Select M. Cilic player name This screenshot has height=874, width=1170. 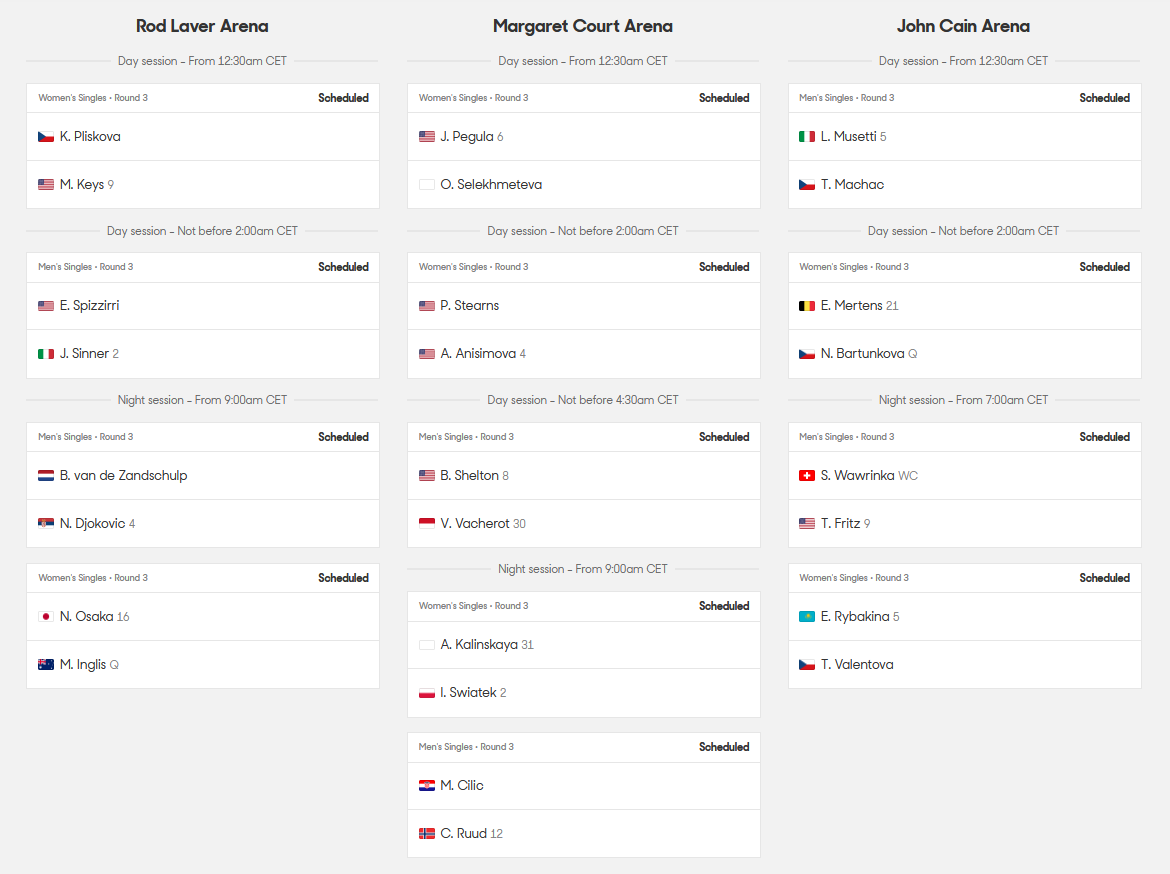coord(462,786)
